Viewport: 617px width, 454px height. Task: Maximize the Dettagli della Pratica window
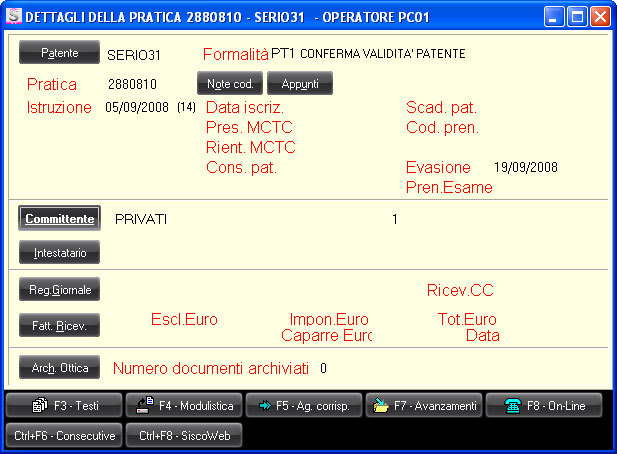[x=577, y=16]
